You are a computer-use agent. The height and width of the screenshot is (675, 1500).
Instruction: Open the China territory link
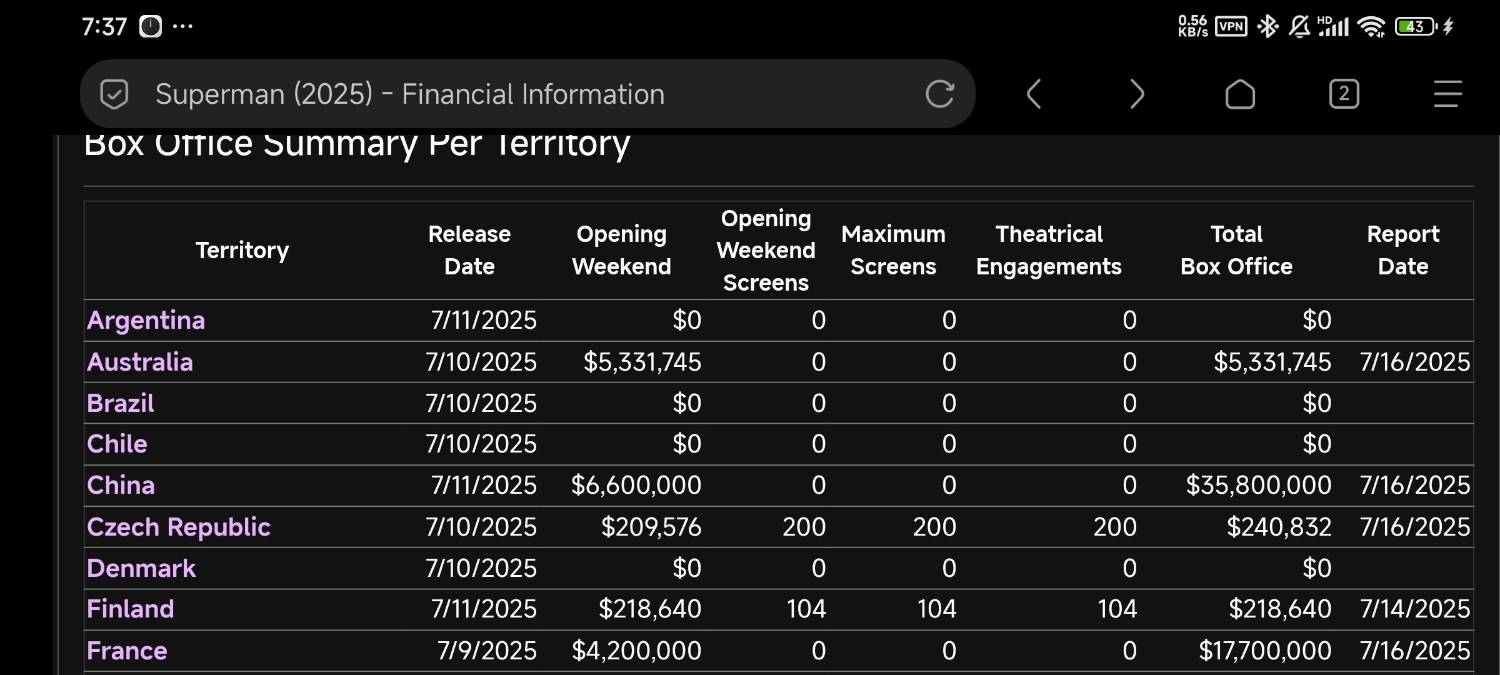[x=120, y=486]
